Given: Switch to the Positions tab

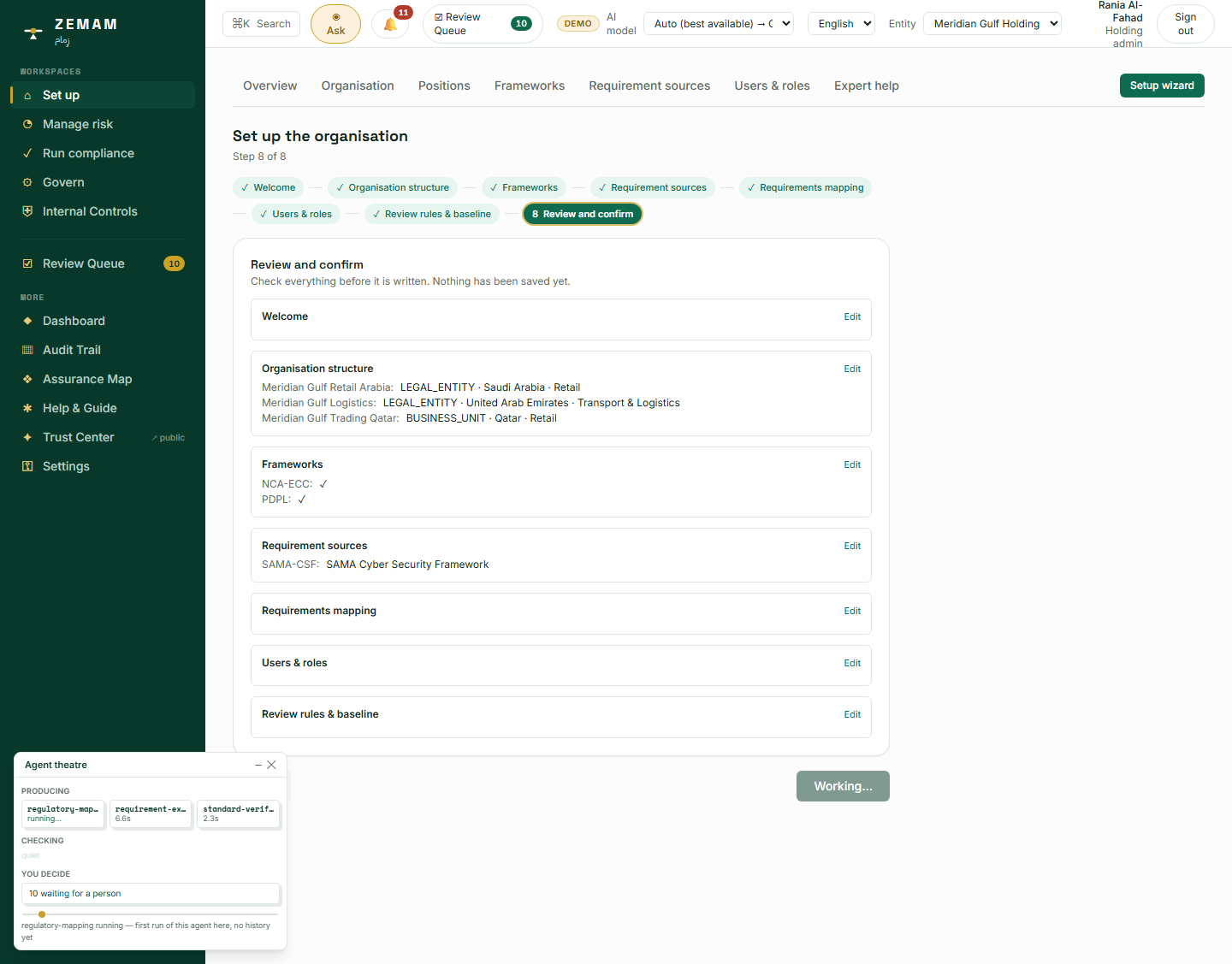Looking at the screenshot, I should click(x=444, y=86).
